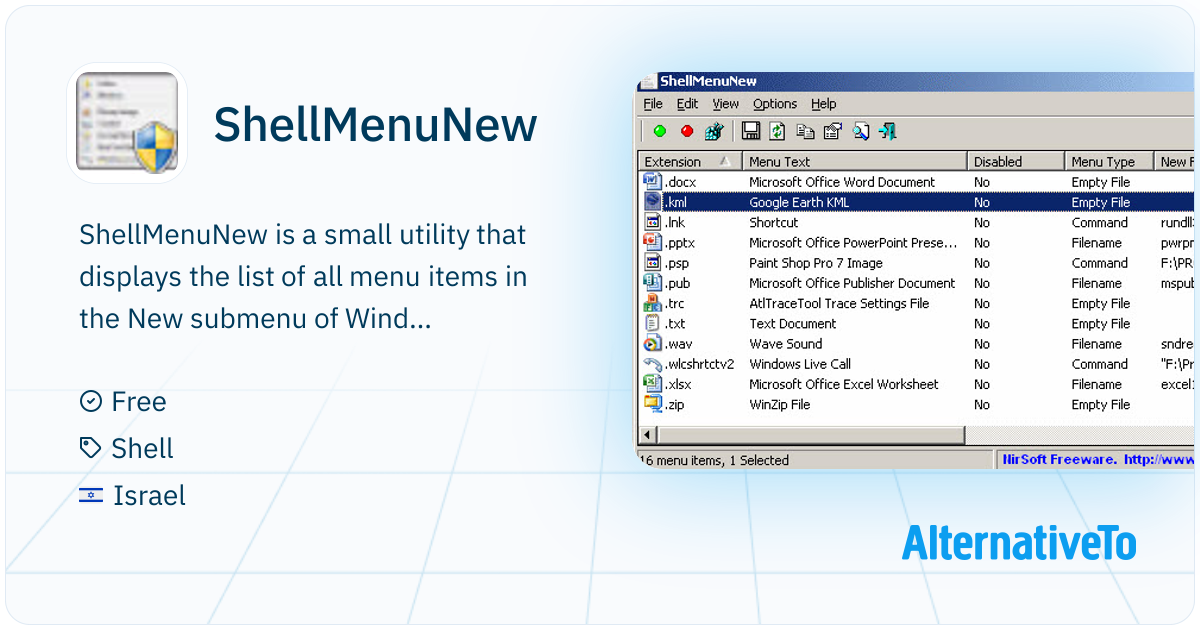Viewport: 1200px width, 630px height.
Task: Click the Copy Selected Items icon
Action: point(805,131)
